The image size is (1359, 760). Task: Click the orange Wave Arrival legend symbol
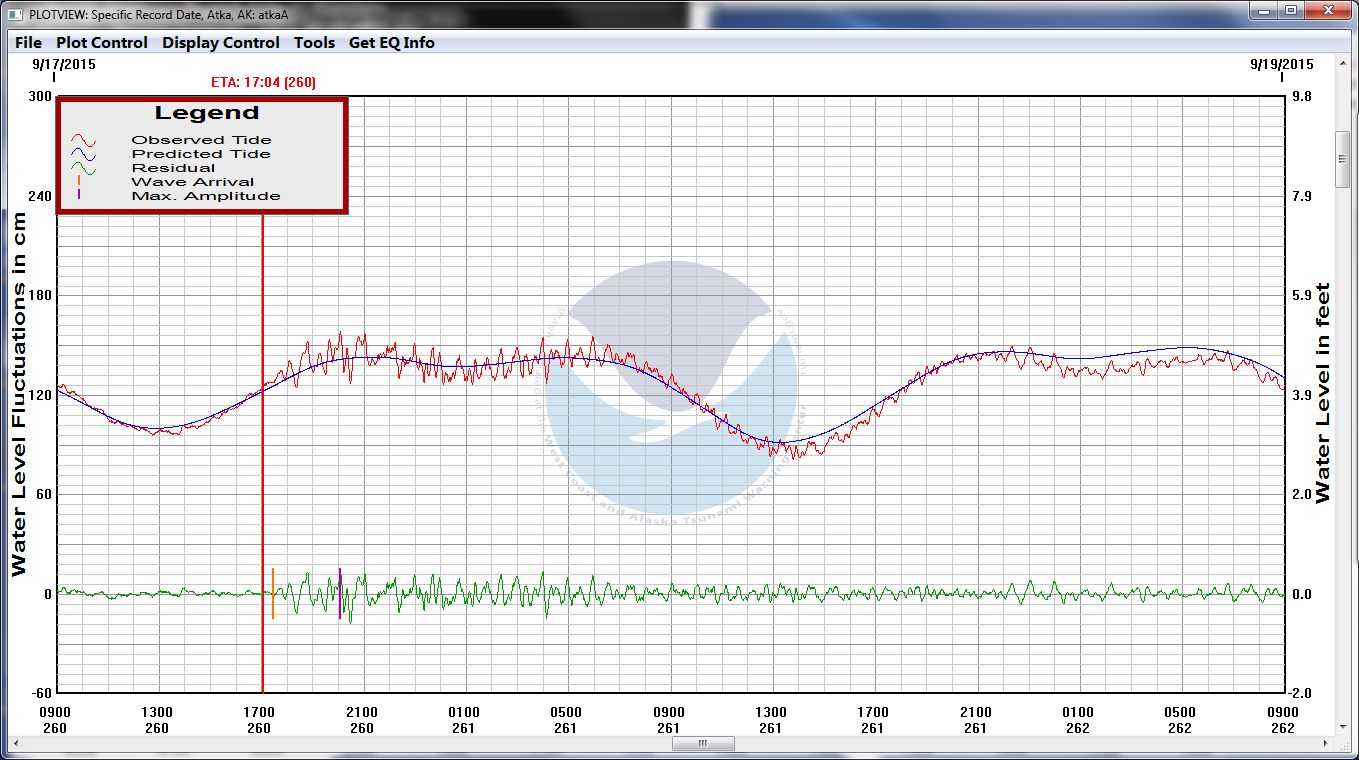tap(78, 181)
